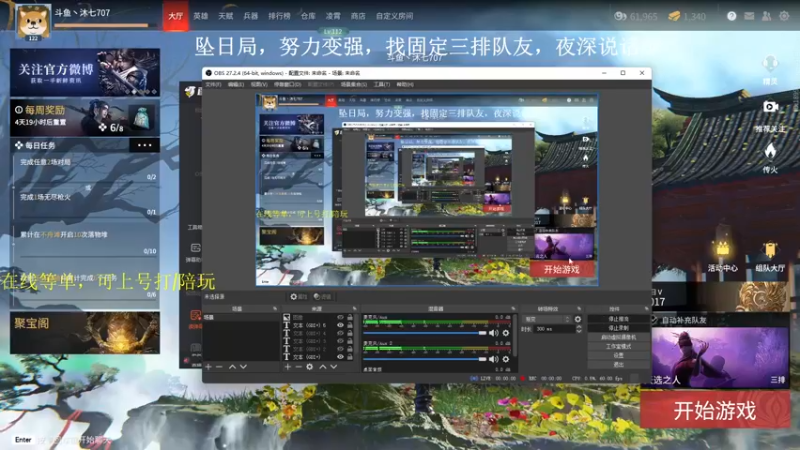This screenshot has height=450, width=800.
Task: Move source up arrow in OBS sources panel
Action: click(322, 366)
